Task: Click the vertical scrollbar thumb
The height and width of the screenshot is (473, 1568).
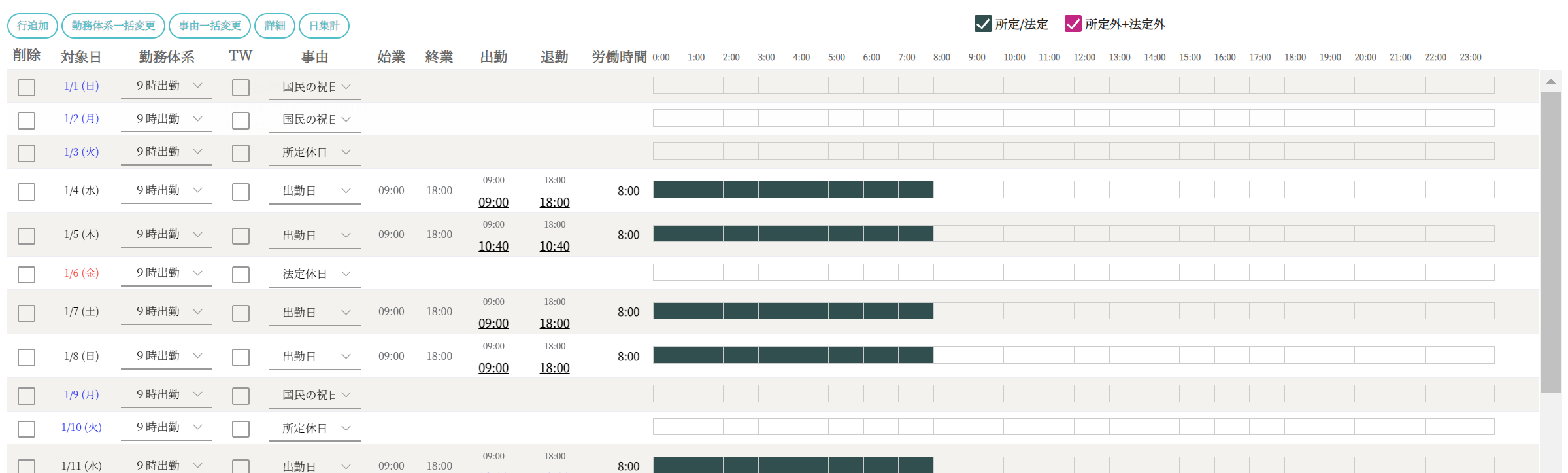Action: (x=1550, y=242)
